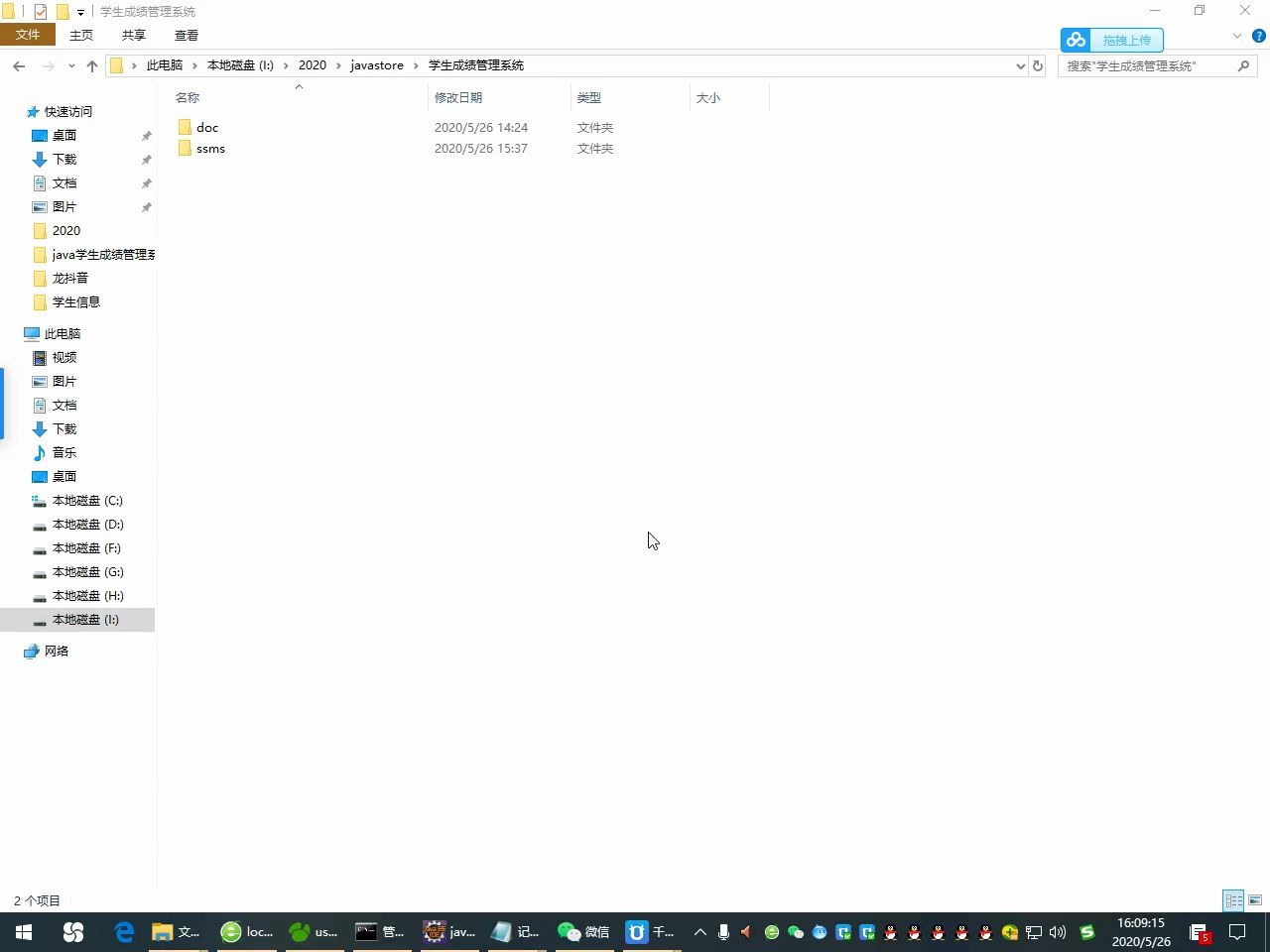Click the date 2020/5/26 15:37
Screen dimensions: 1270x952
click(x=481, y=149)
